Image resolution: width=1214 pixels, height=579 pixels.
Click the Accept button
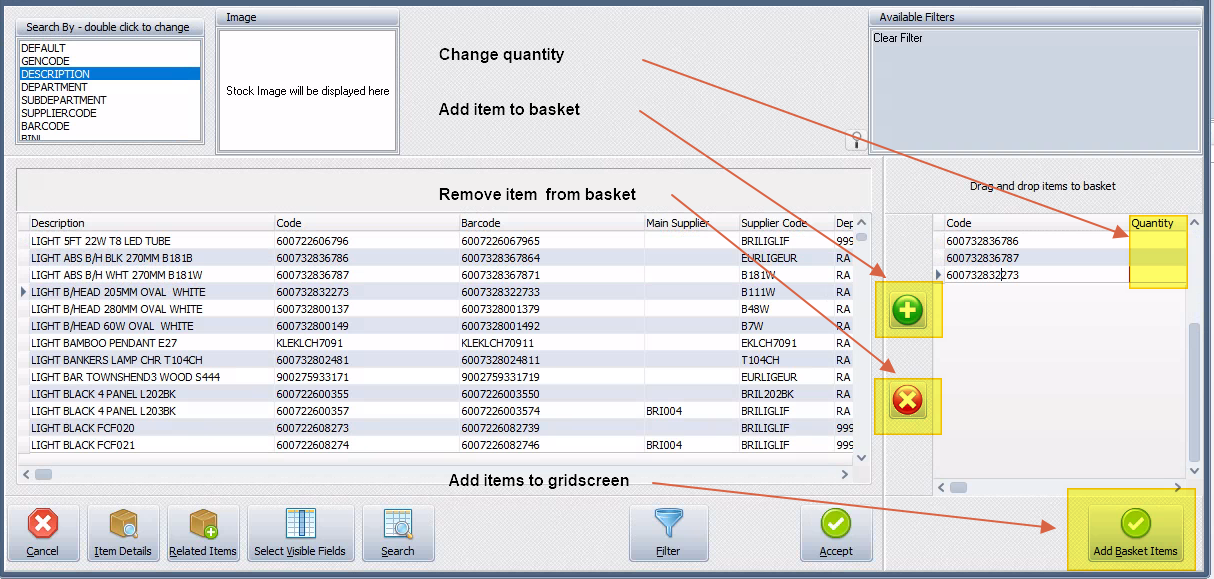tap(836, 533)
